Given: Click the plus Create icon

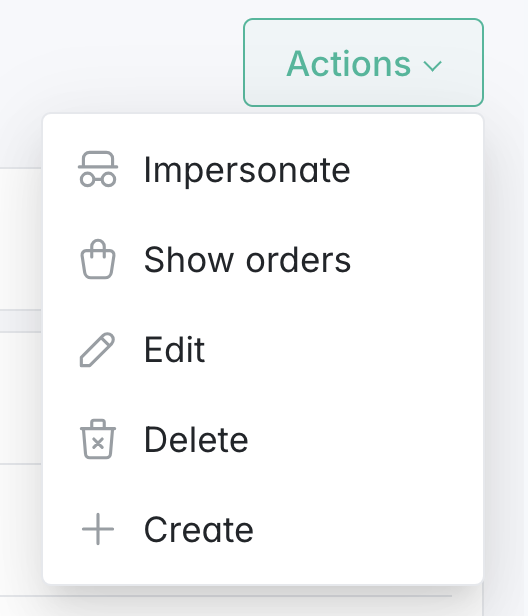Looking at the screenshot, I should pos(98,529).
